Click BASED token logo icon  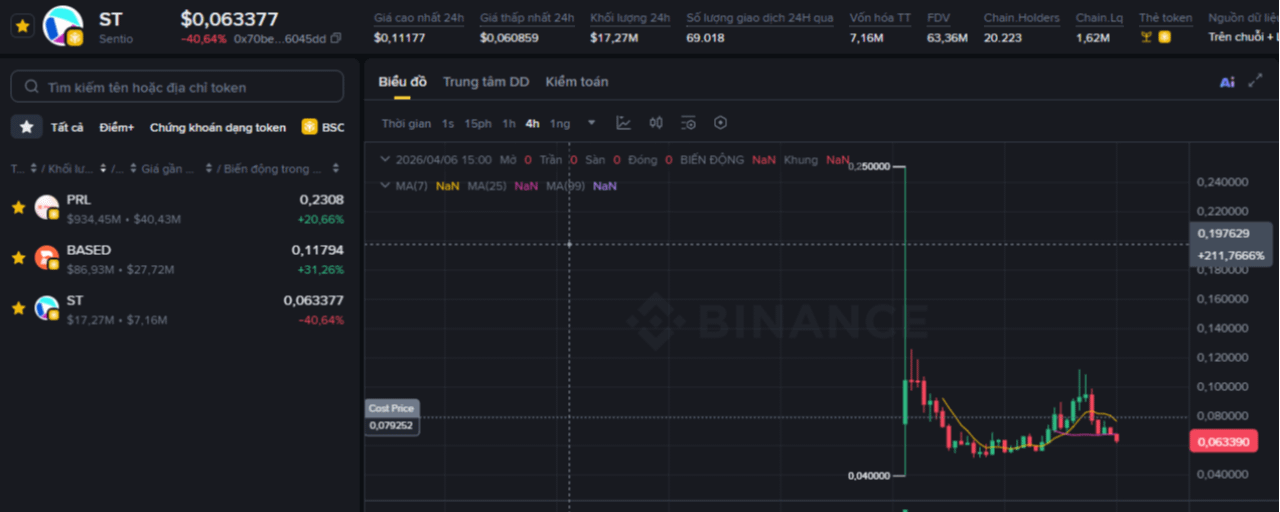click(x=47, y=258)
